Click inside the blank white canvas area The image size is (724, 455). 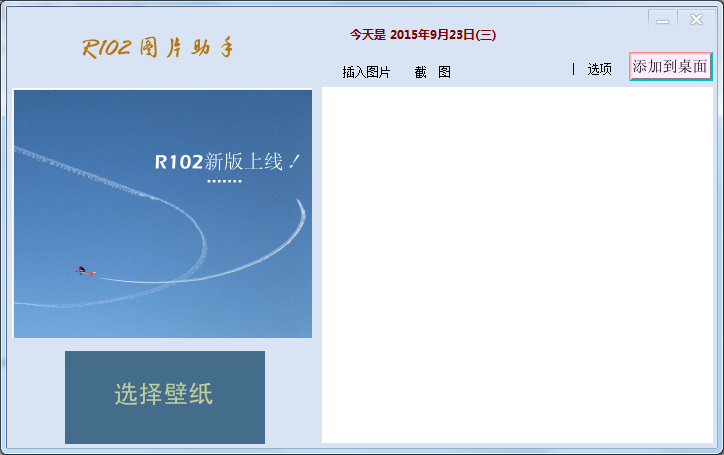click(517, 265)
